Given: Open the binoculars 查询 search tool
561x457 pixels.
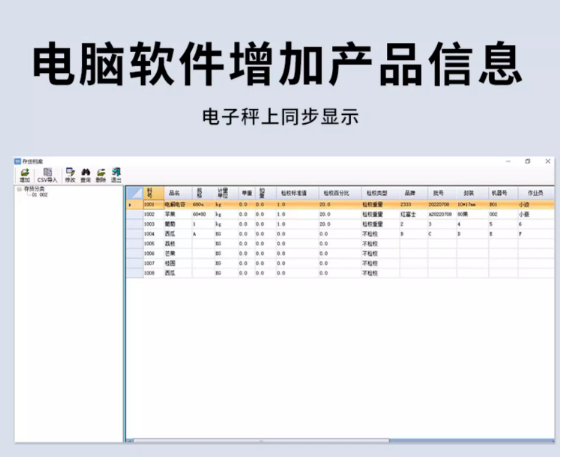Looking at the screenshot, I should 86,175.
